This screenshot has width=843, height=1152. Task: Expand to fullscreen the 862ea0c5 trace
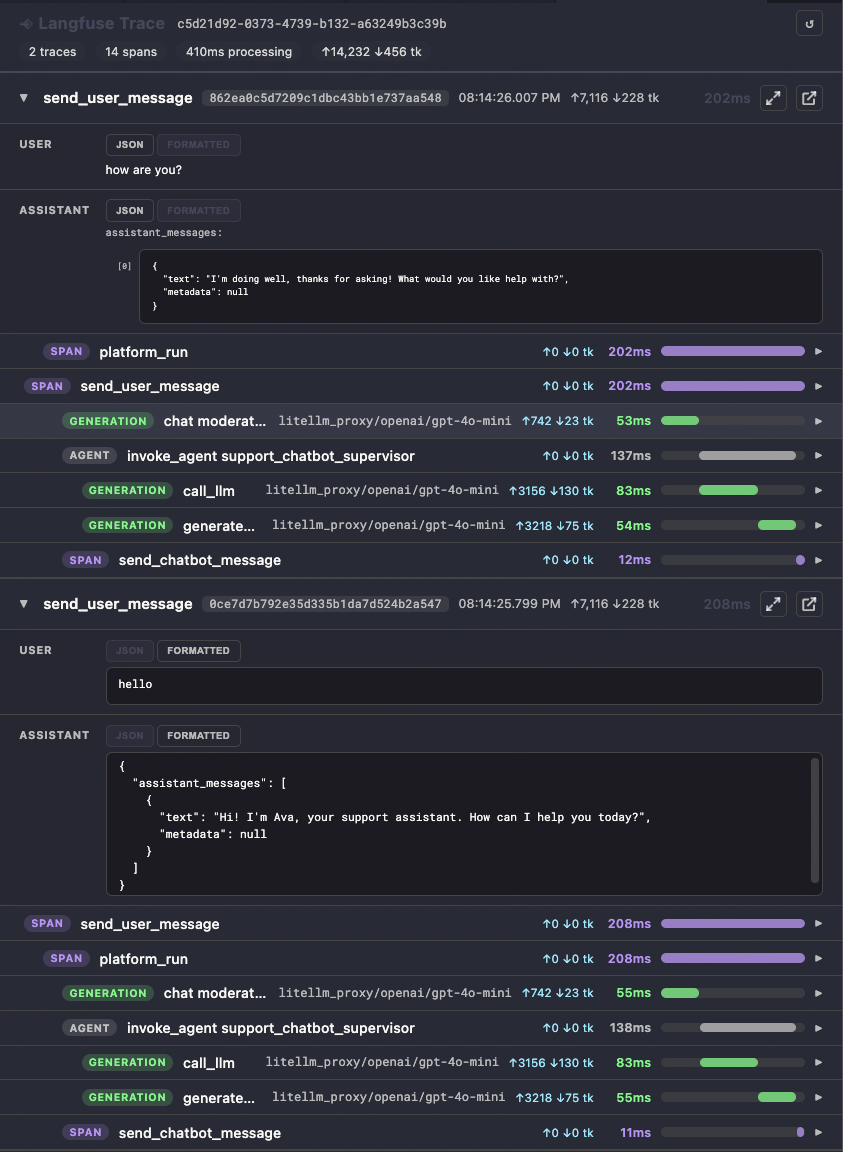tap(773, 98)
